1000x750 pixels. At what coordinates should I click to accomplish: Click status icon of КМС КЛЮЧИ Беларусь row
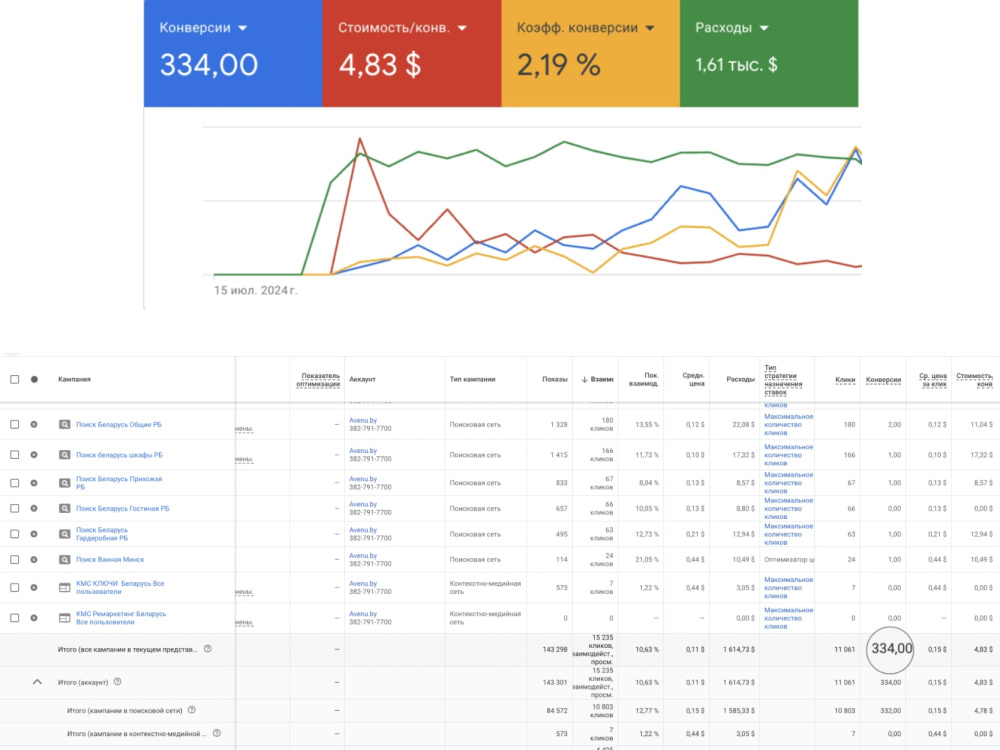coord(34,587)
